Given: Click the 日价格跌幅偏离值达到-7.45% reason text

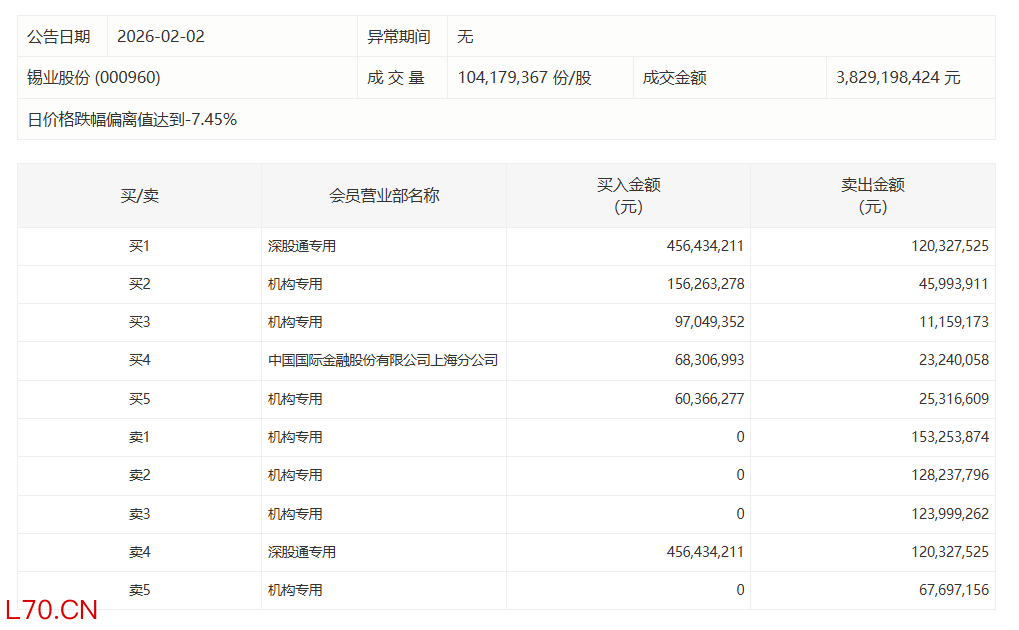Looking at the screenshot, I should coord(132,120).
